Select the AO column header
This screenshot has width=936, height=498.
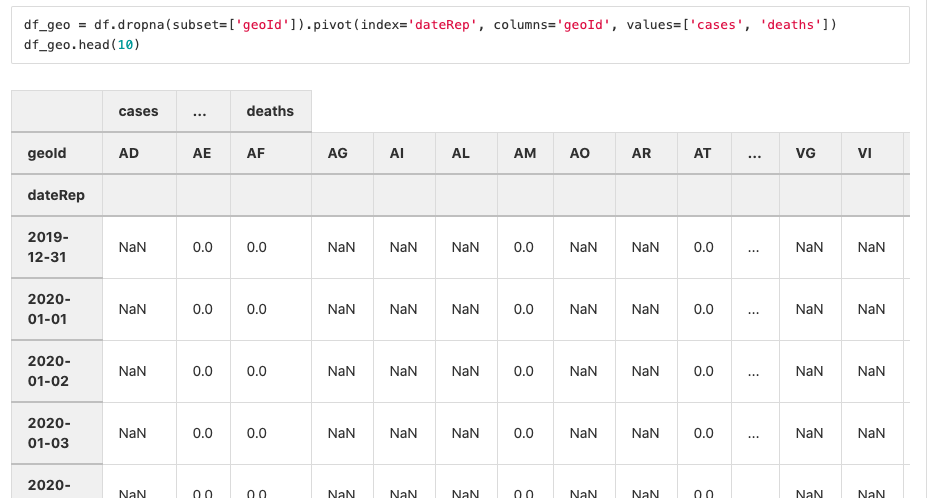point(584,153)
